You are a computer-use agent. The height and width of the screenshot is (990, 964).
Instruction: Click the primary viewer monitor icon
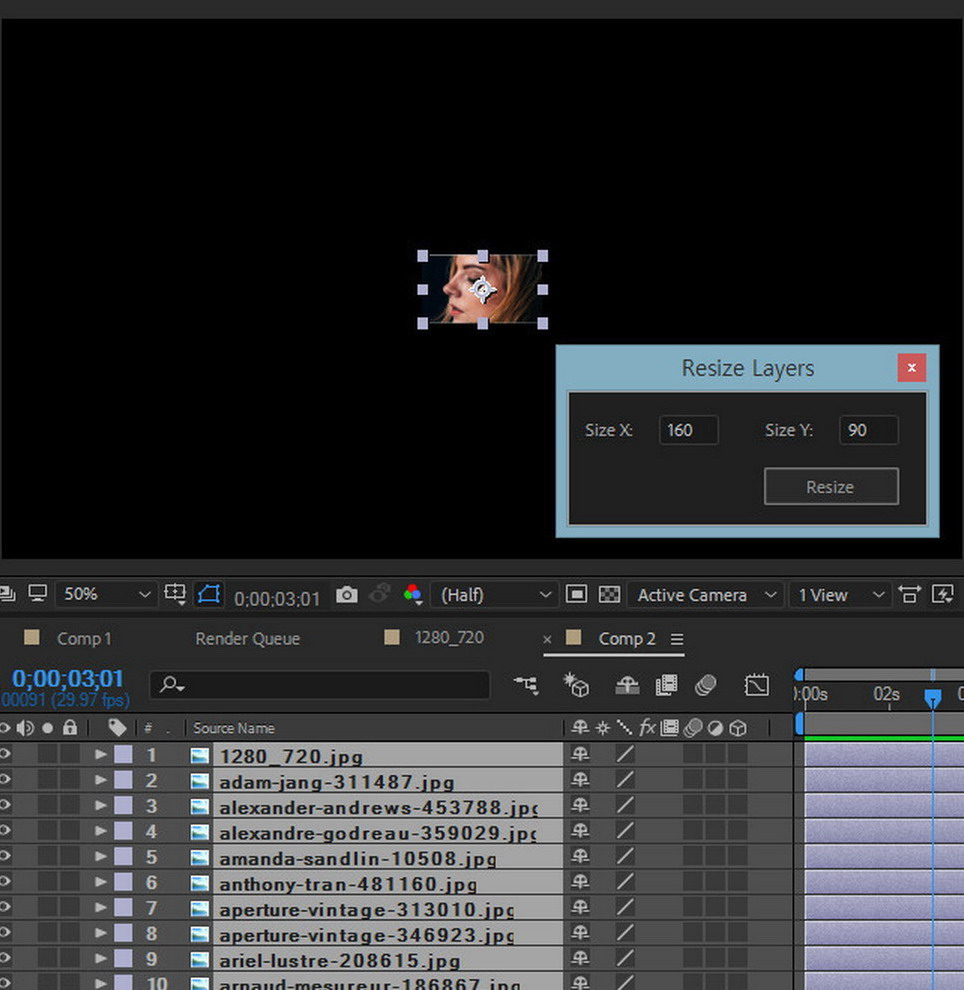click(38, 593)
